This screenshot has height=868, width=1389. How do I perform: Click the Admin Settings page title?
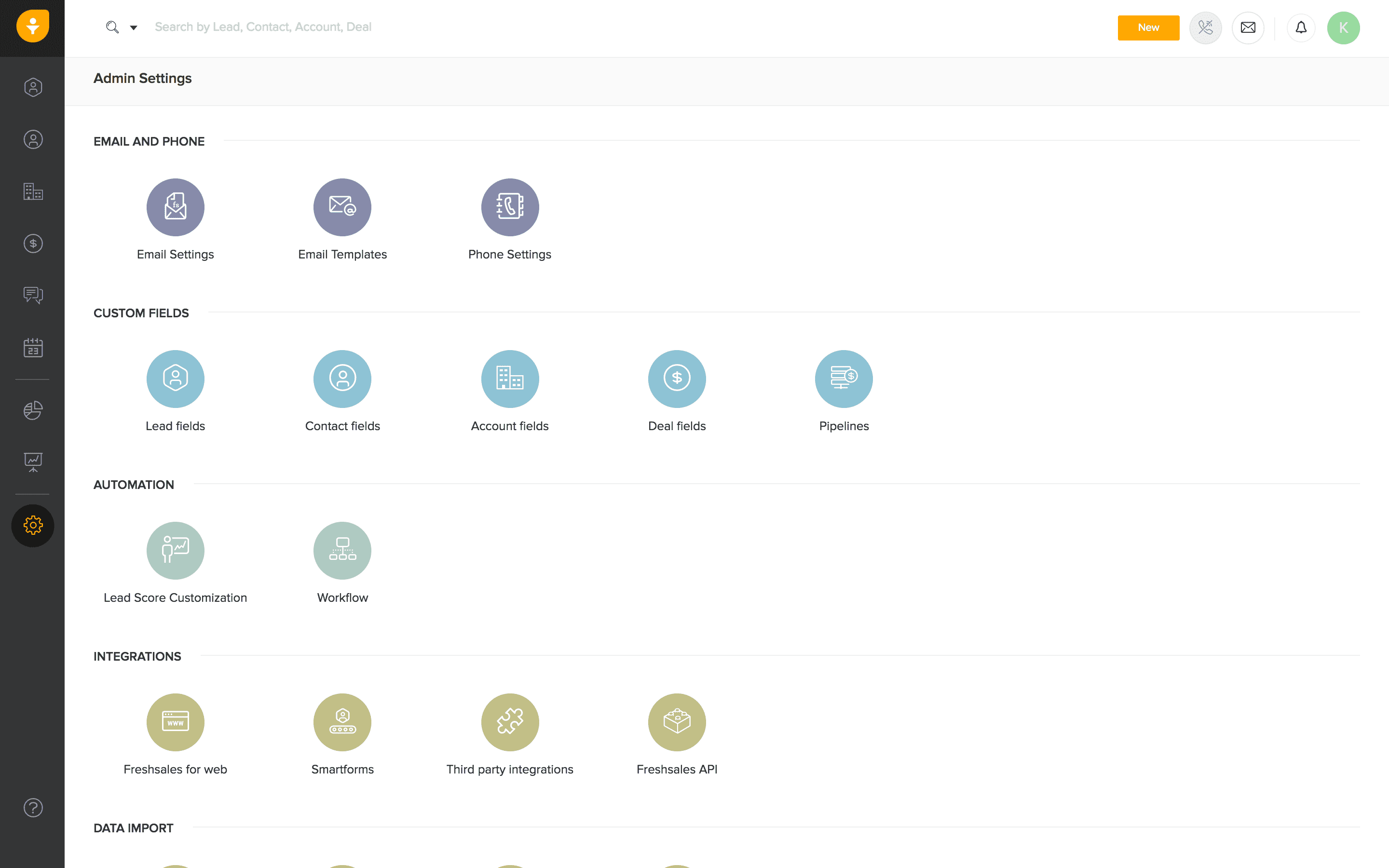pos(142,78)
